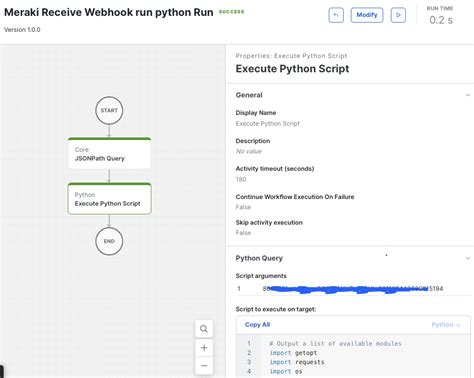The height and width of the screenshot is (378, 474).
Task: Select the JSONPath Query activity node
Action: (x=109, y=153)
